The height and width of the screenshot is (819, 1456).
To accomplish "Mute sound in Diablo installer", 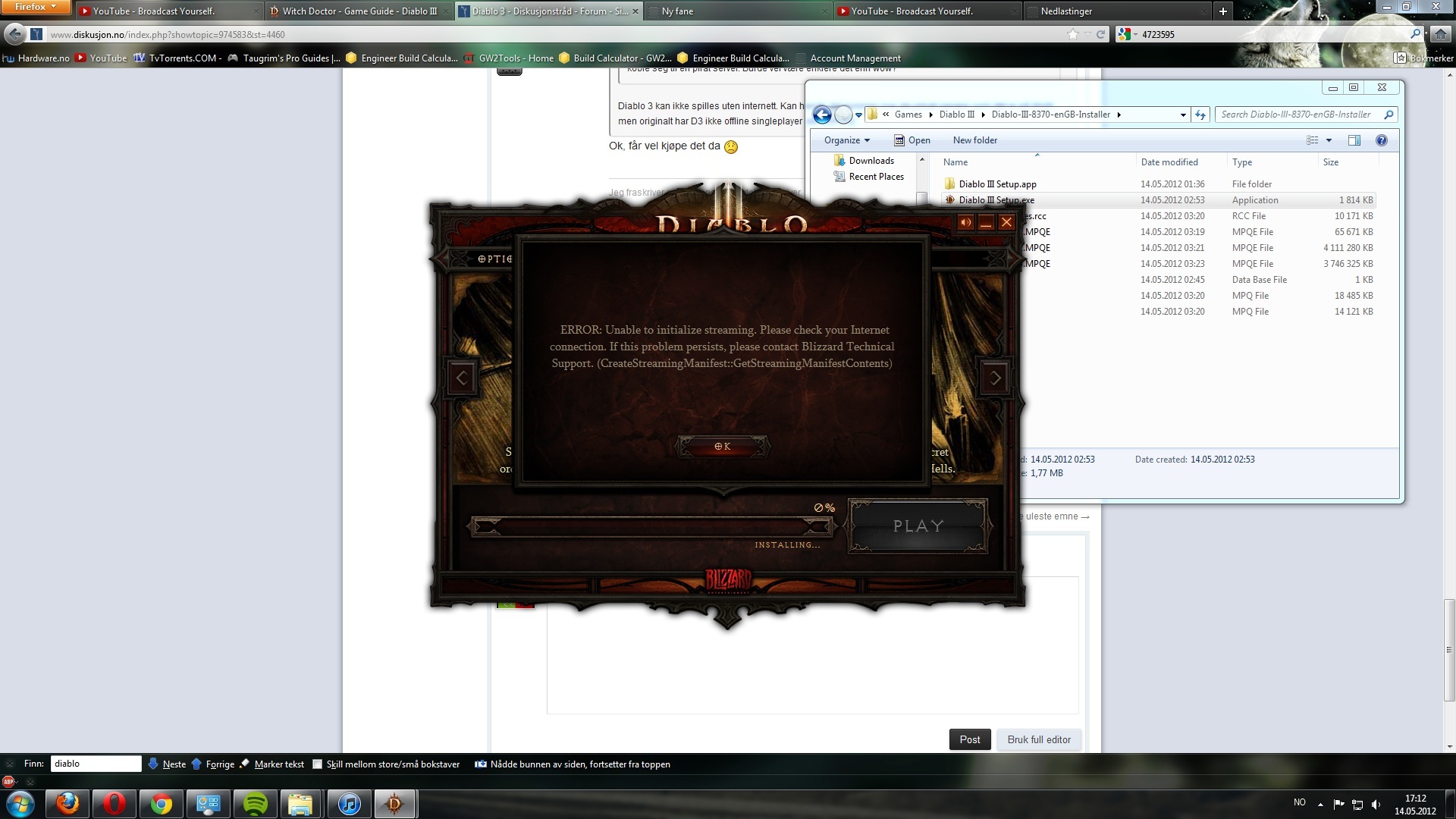I will [965, 222].
